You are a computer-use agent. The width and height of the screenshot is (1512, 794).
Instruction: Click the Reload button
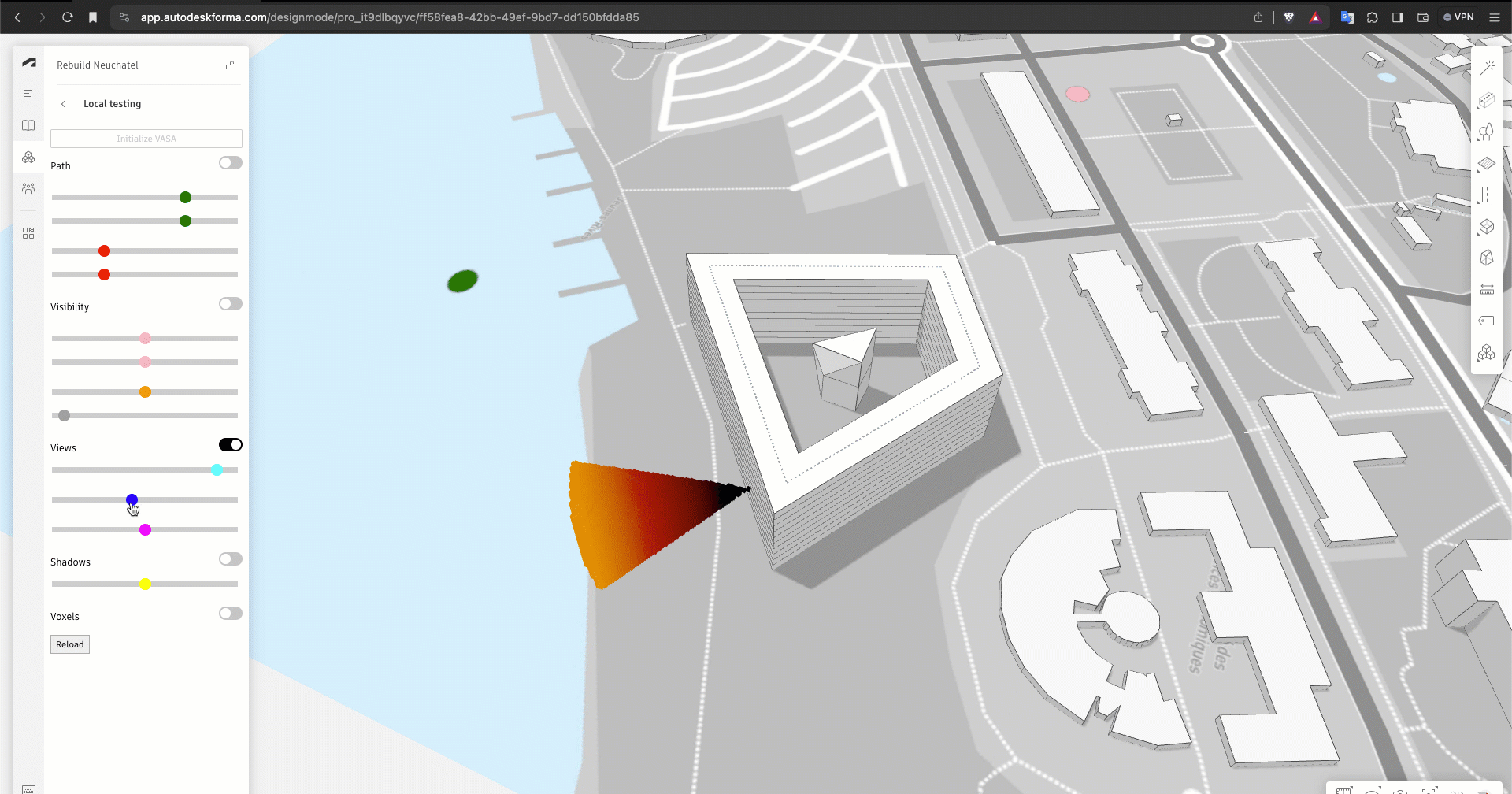coord(70,644)
